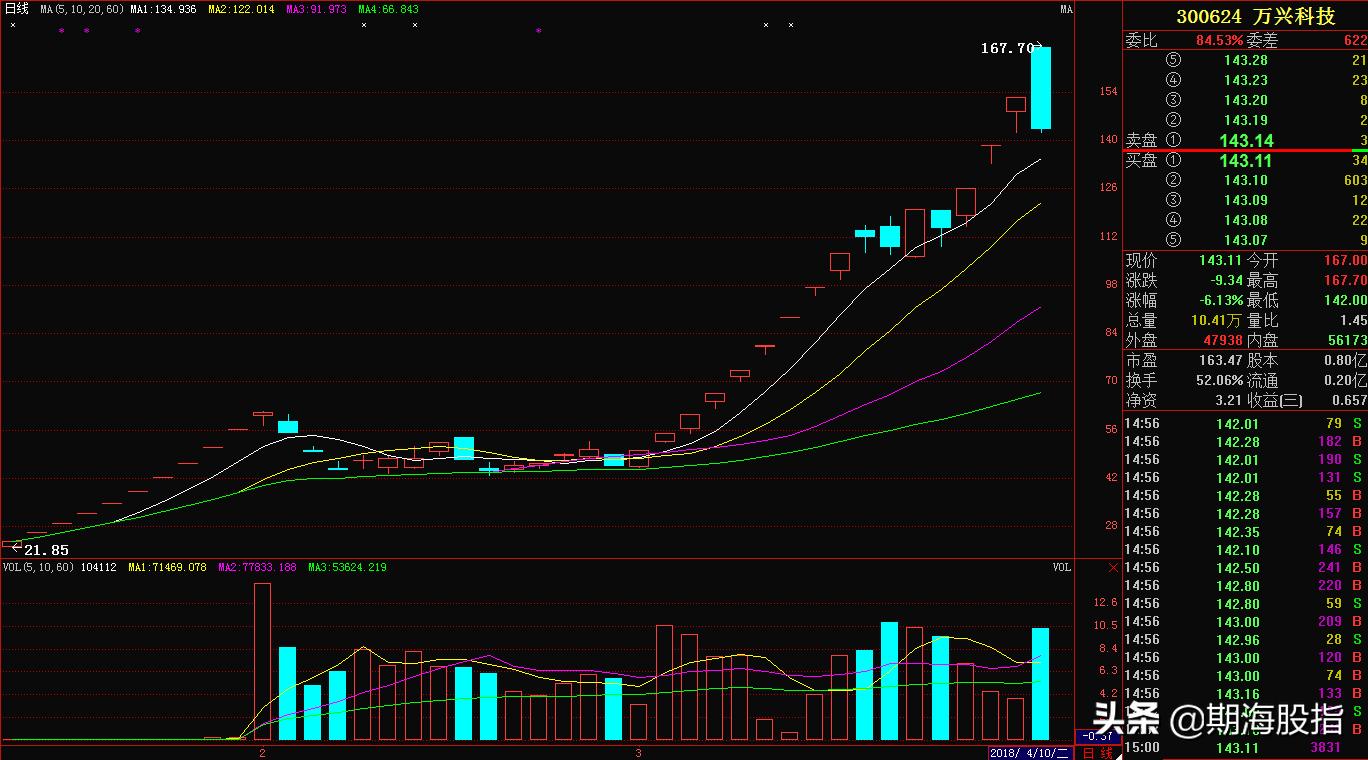Click the white × marker just below the 日线 label
The image size is (1368, 760).
(x=12, y=25)
